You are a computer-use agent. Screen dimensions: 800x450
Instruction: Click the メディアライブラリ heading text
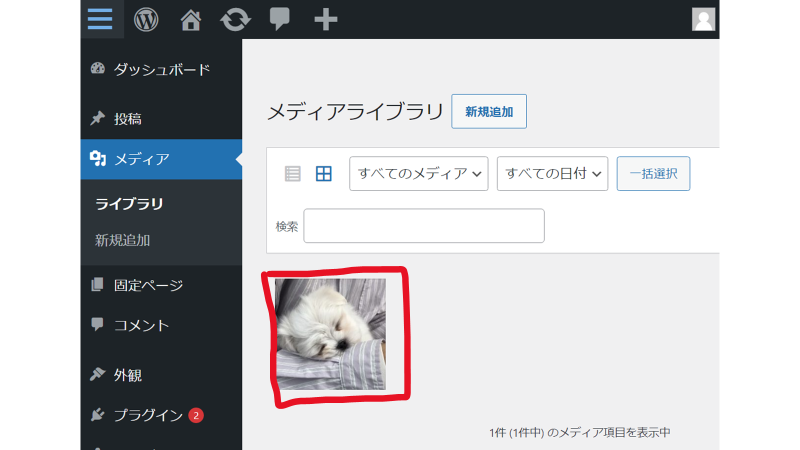355,112
